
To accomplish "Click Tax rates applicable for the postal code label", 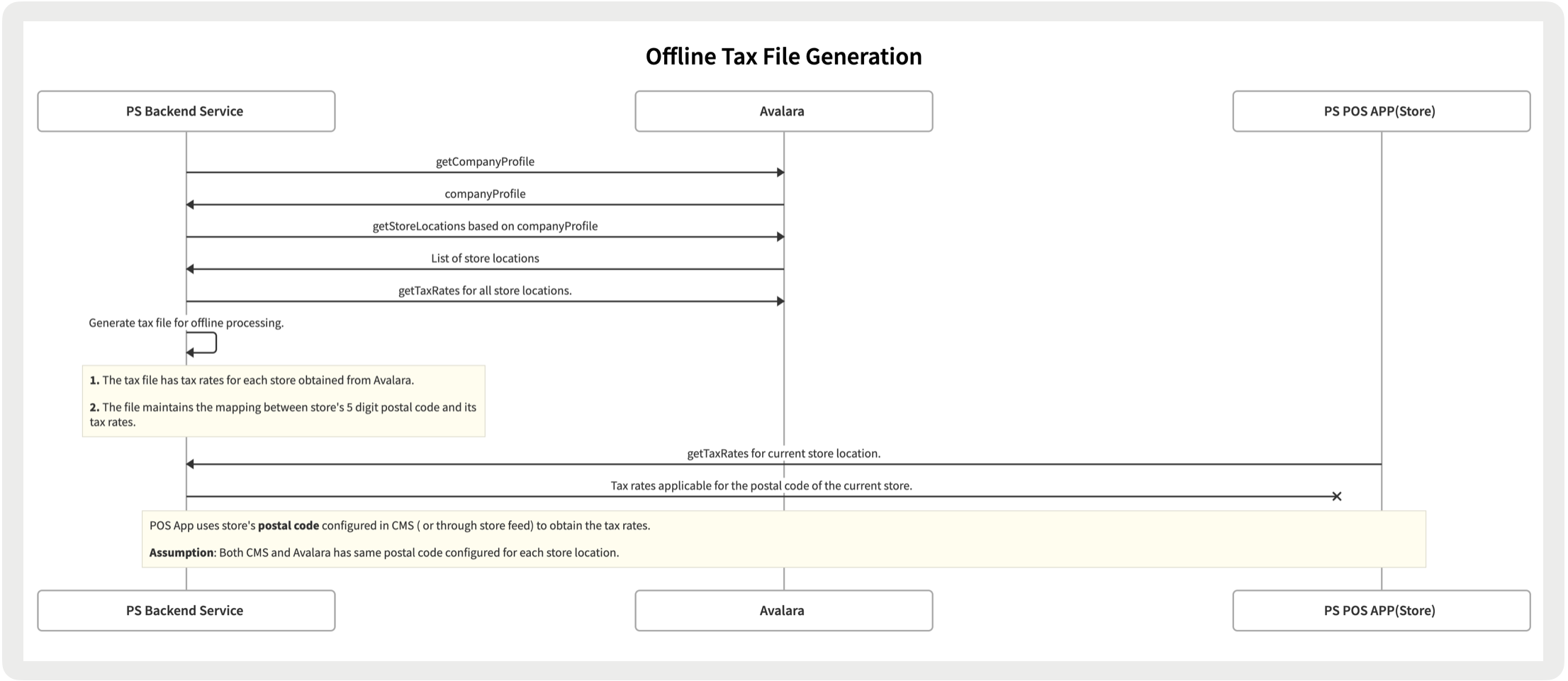I will (761, 486).
